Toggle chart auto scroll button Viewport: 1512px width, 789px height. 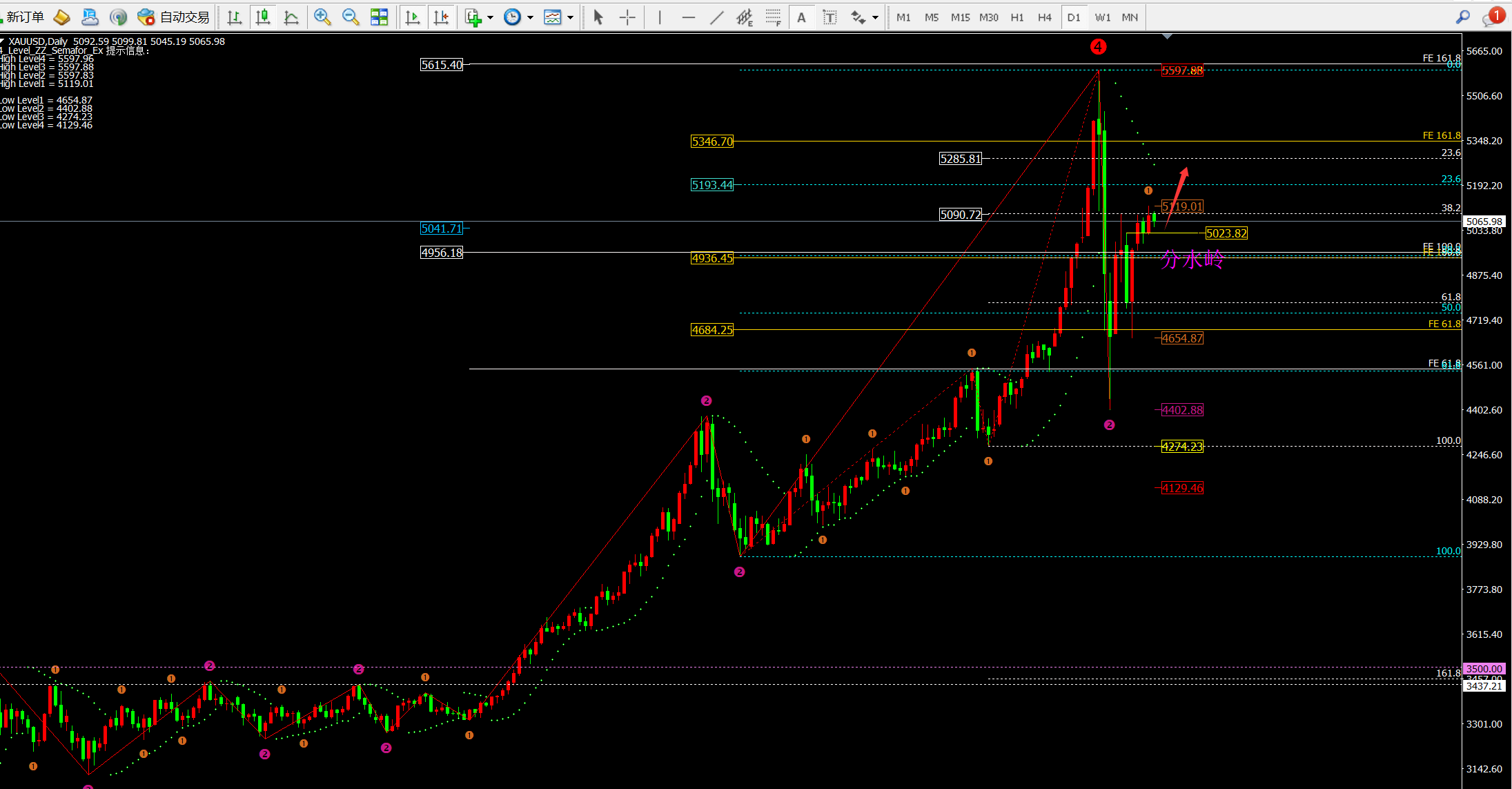[x=413, y=17]
